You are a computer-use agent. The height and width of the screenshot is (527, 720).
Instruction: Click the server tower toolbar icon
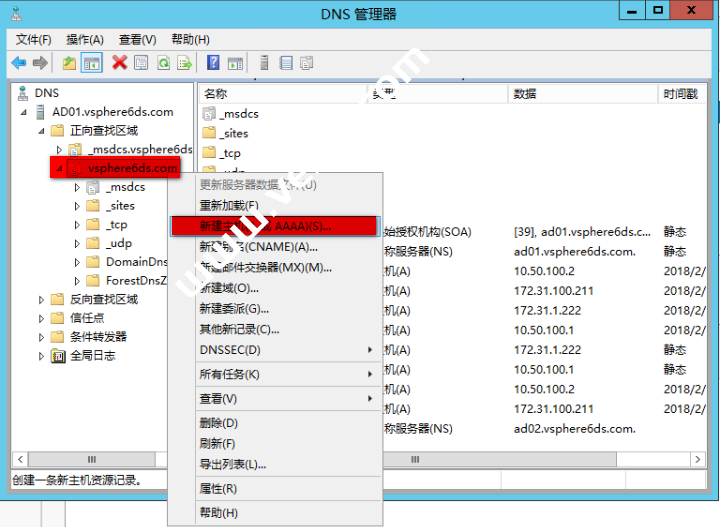[x=264, y=62]
